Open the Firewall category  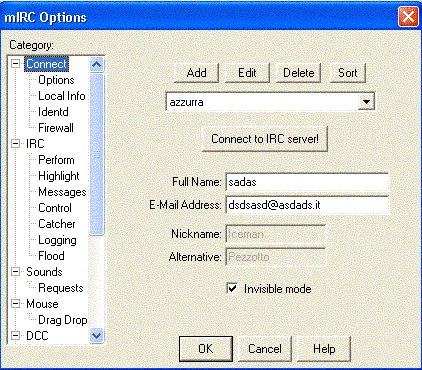tap(56, 128)
